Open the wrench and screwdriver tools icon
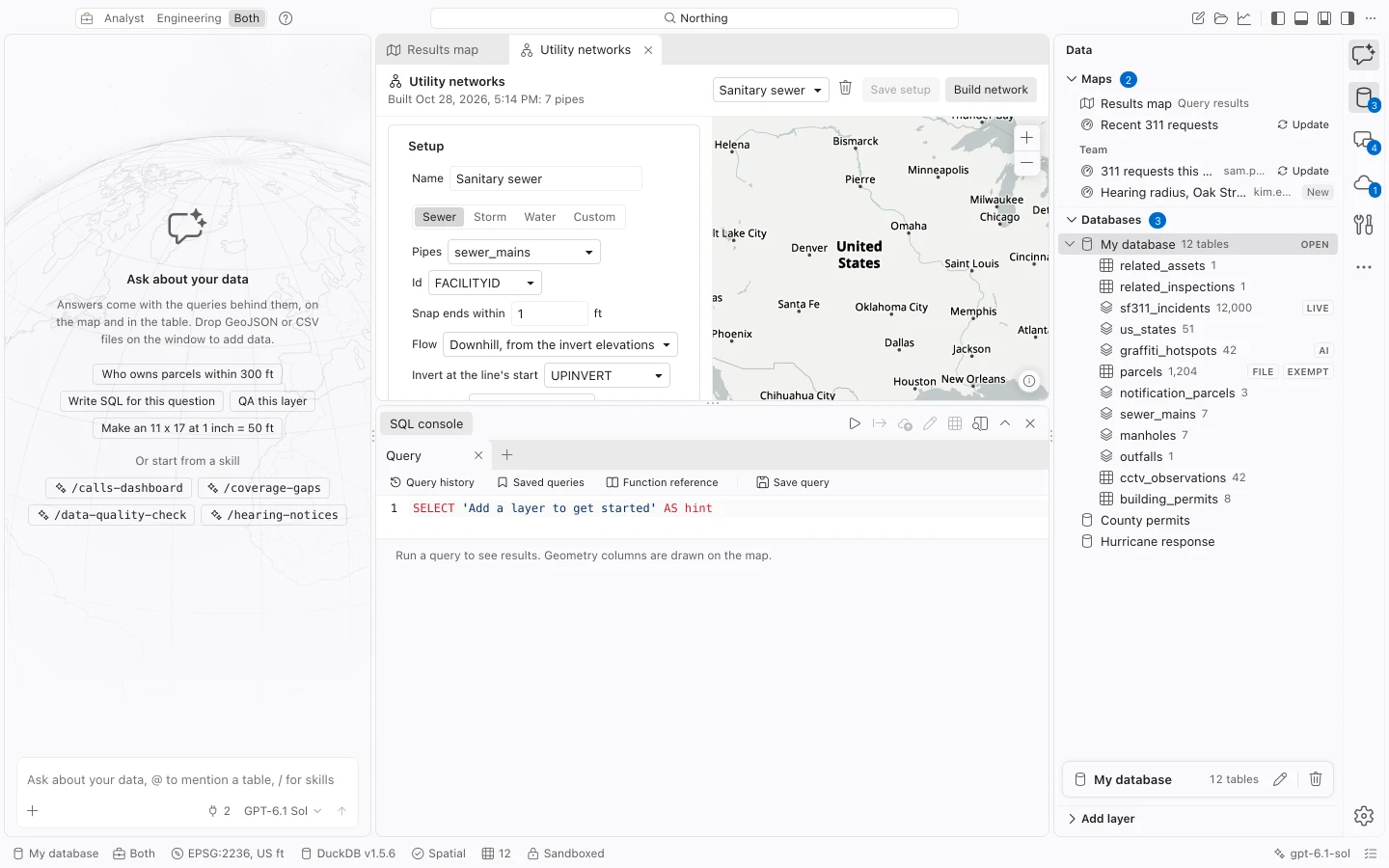Viewport: 1389px width, 868px height. coord(1363,225)
